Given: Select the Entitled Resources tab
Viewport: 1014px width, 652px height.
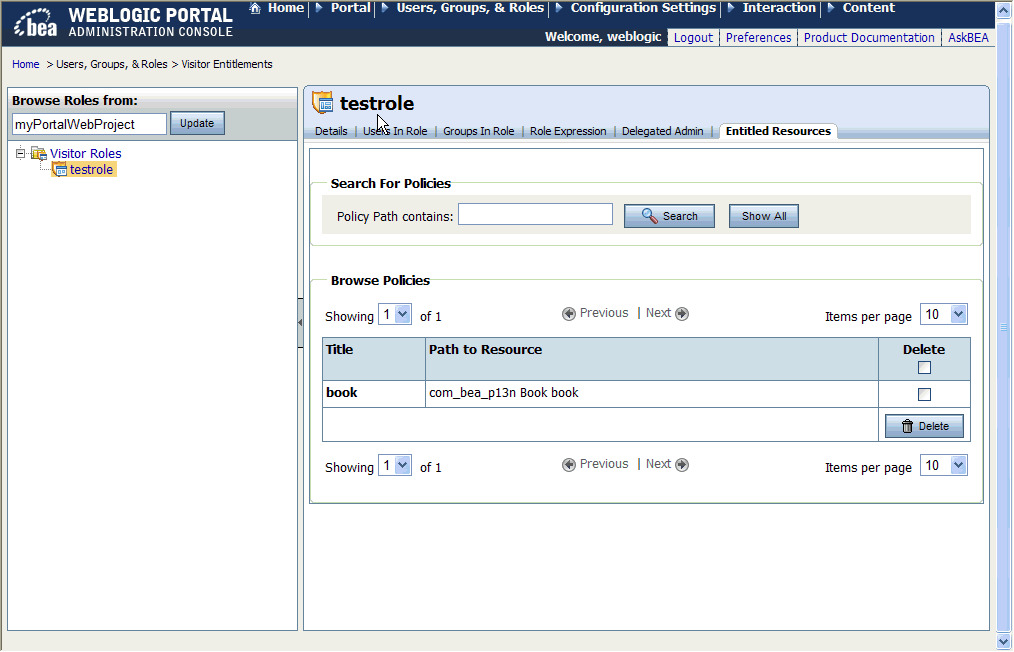Looking at the screenshot, I should coord(778,131).
